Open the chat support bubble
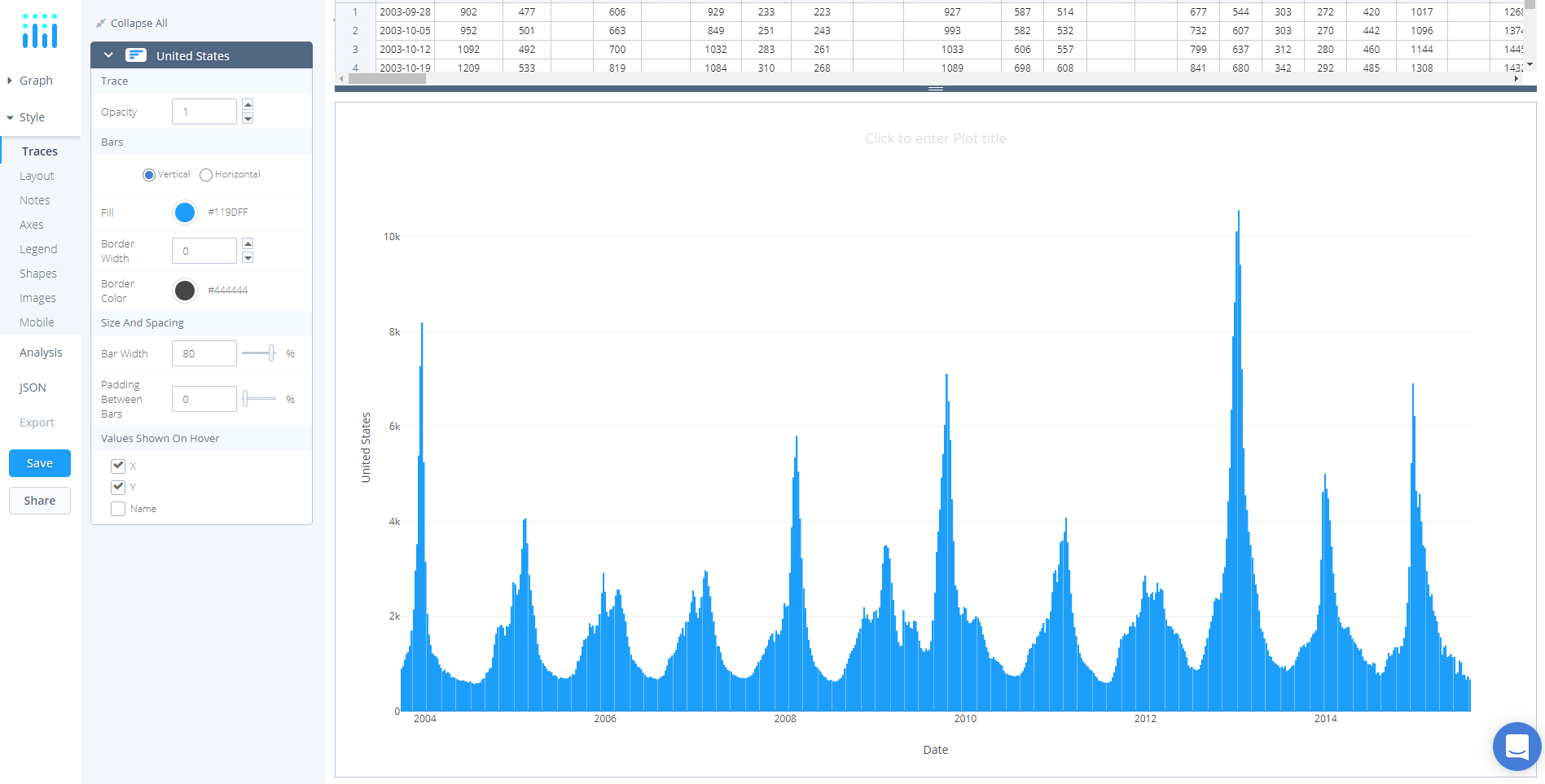 point(1516,746)
